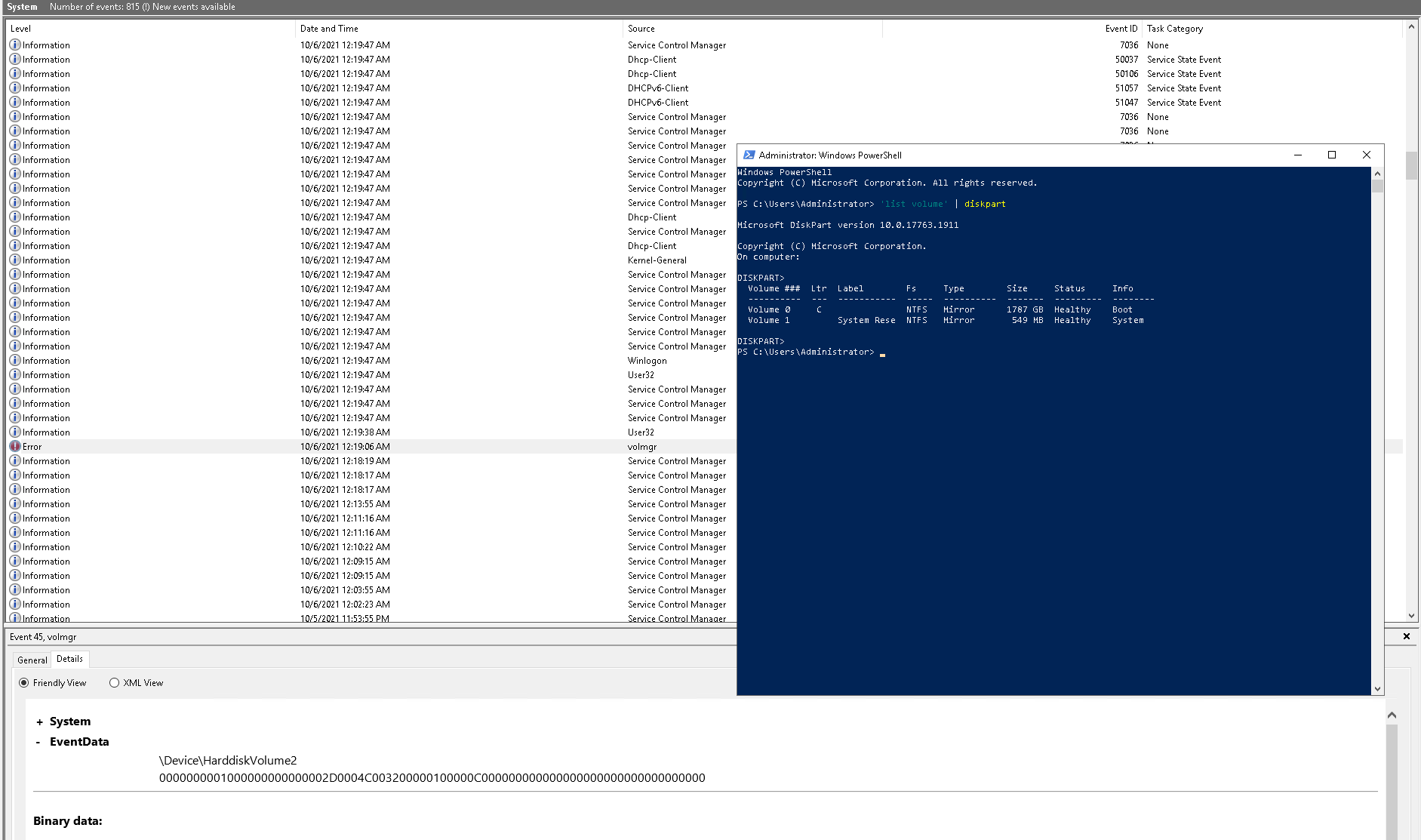Select the XML View radio button

pyautogui.click(x=114, y=682)
